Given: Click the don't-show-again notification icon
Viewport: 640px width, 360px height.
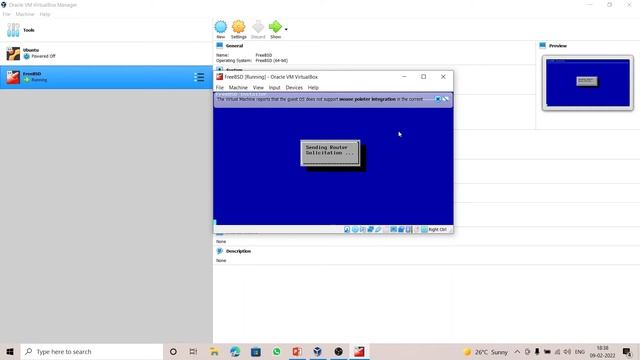Looking at the screenshot, I should pyautogui.click(x=446, y=99).
